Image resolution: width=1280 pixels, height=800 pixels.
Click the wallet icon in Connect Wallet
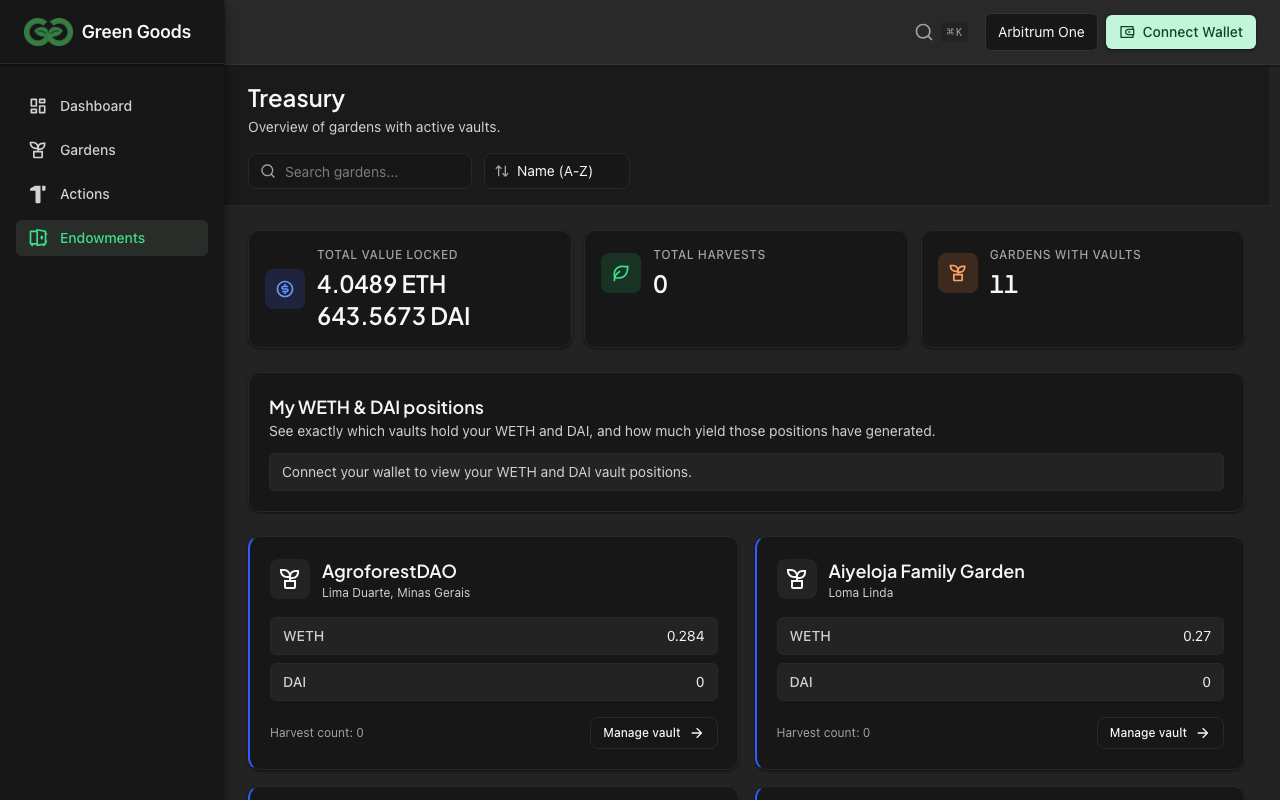coord(1127,32)
